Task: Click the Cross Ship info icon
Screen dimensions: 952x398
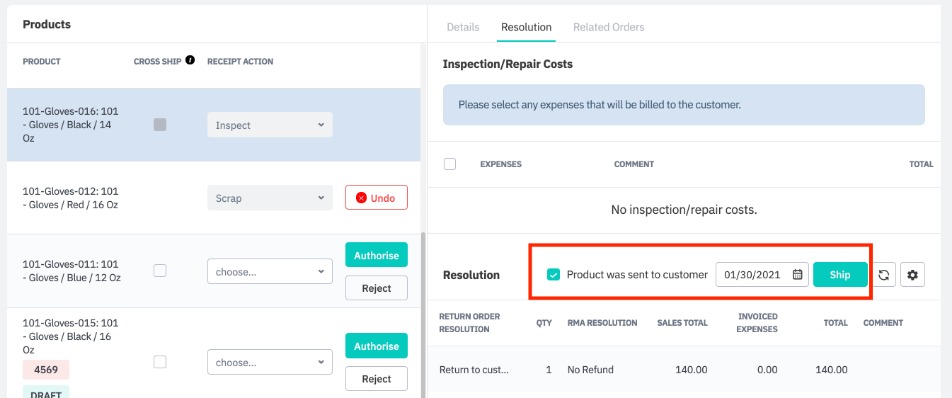Action: point(190,60)
